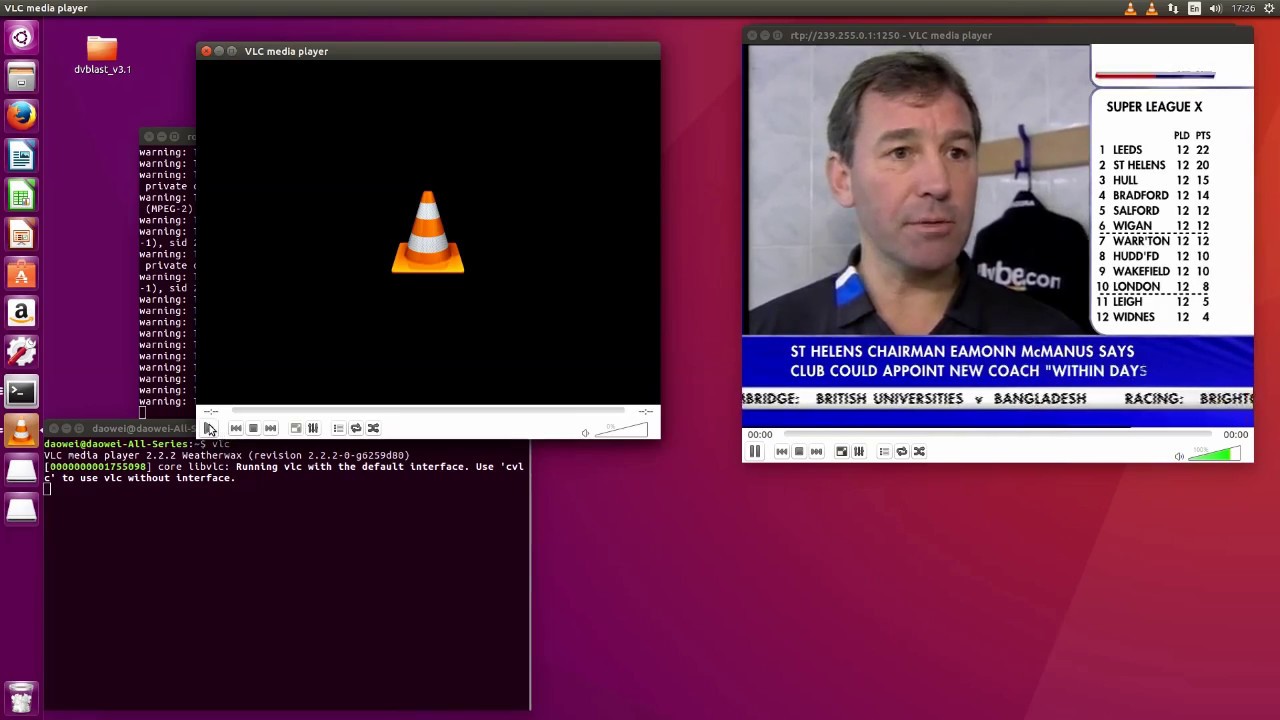Open extended settings in idle VLC window
The height and width of the screenshot is (720, 1280).
313,428
